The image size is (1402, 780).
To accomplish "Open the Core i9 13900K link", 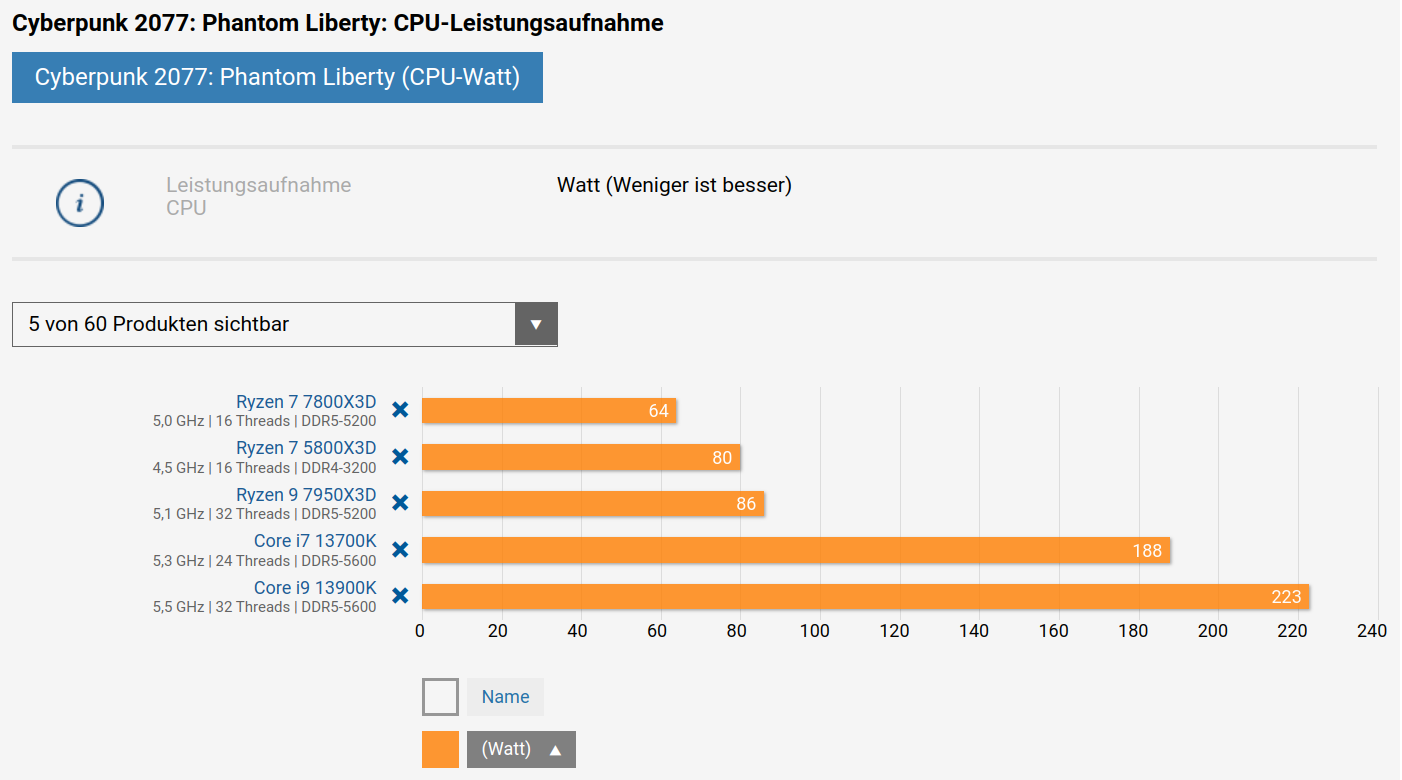I will click(315, 588).
